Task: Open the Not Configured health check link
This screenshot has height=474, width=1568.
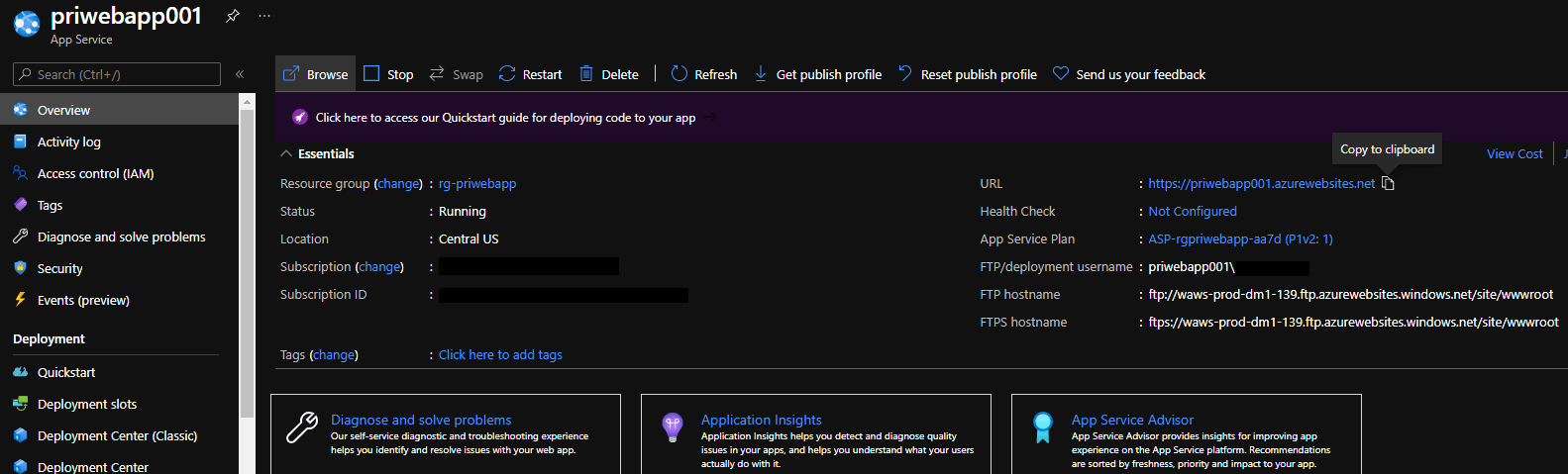Action: (1193, 211)
